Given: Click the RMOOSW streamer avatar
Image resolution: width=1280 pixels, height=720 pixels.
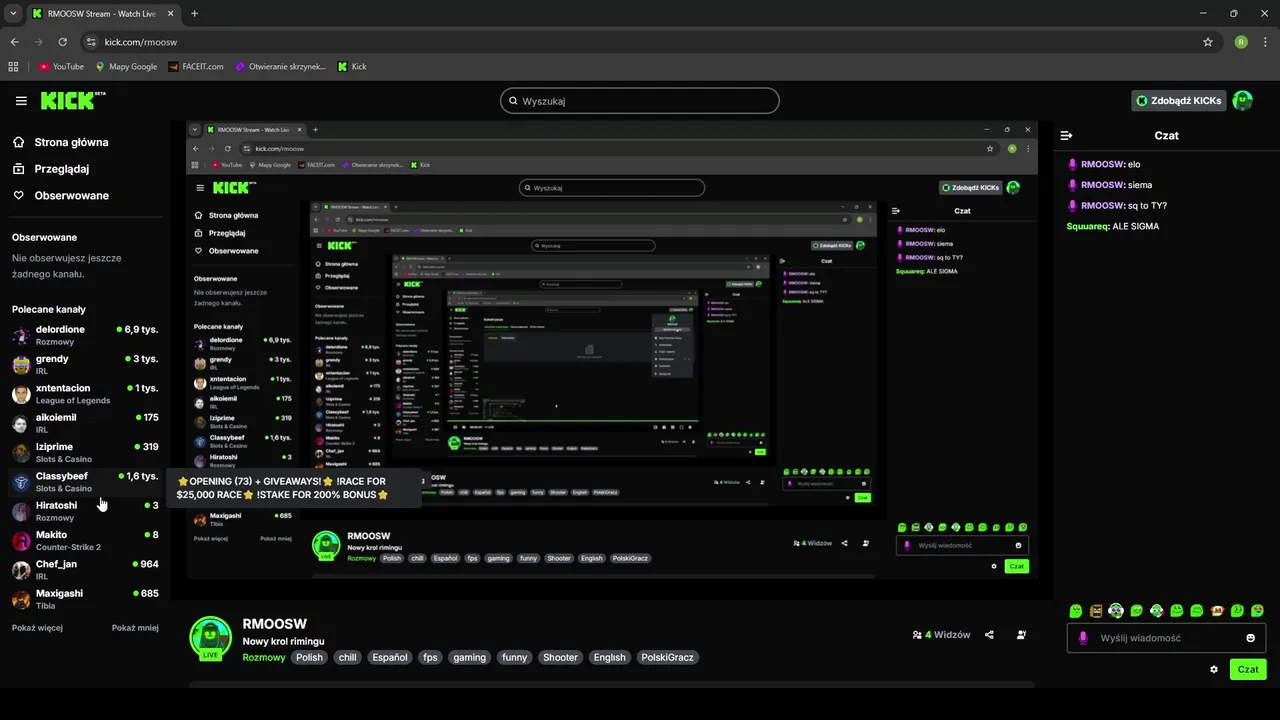Looking at the screenshot, I should pyautogui.click(x=211, y=638).
